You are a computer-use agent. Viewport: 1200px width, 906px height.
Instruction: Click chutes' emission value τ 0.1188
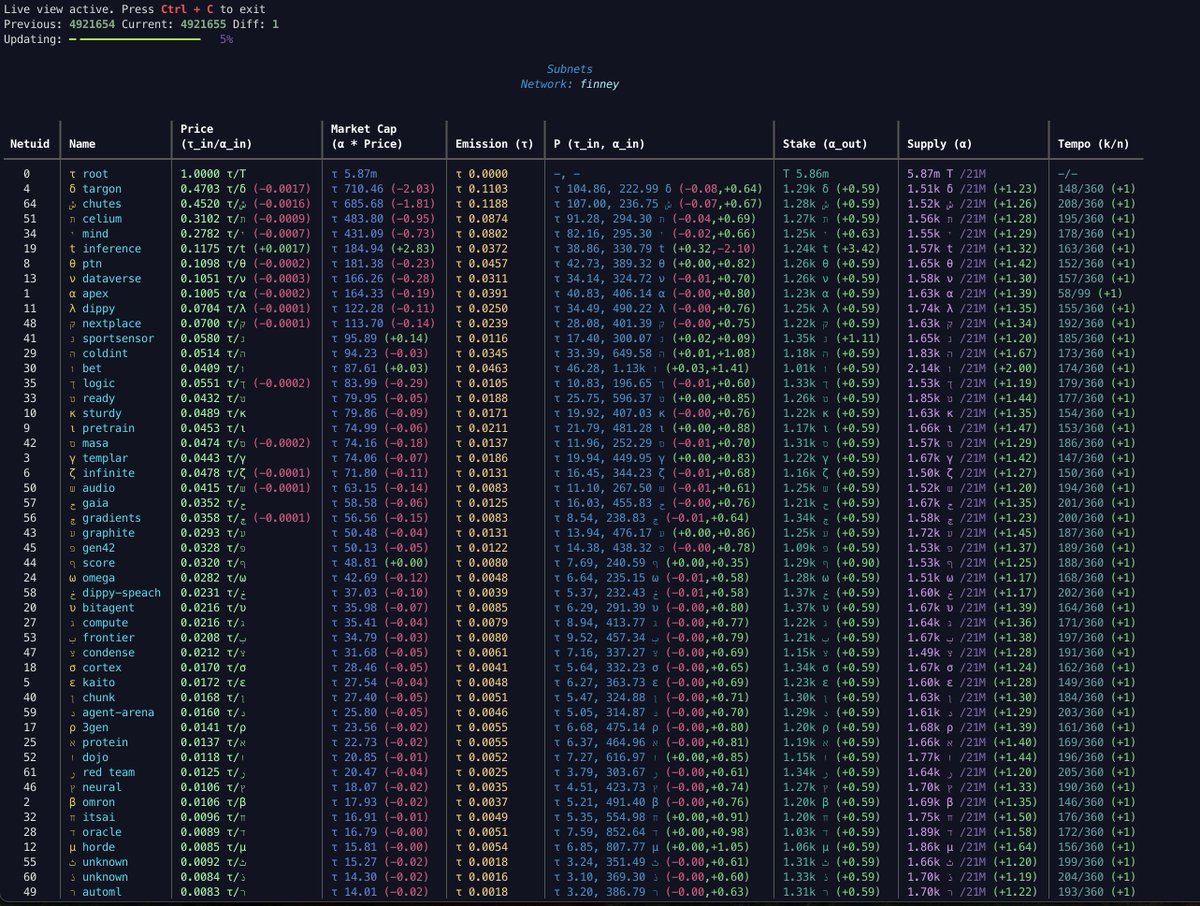[x=480, y=204]
